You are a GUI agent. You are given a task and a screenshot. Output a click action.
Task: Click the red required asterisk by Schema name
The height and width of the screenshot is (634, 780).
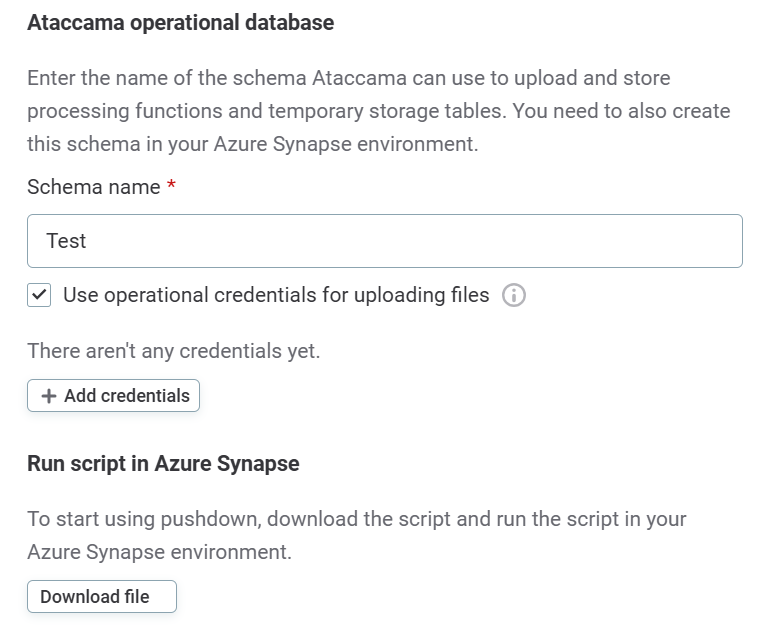pyautogui.click(x=171, y=187)
